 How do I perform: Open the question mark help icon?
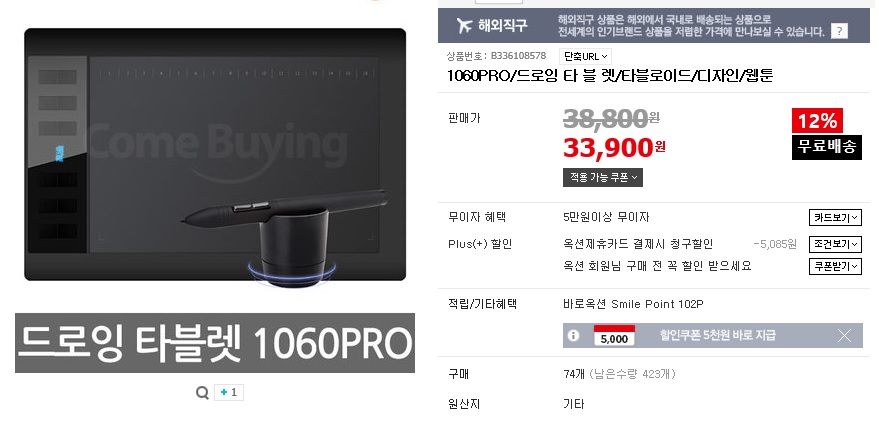(839, 31)
